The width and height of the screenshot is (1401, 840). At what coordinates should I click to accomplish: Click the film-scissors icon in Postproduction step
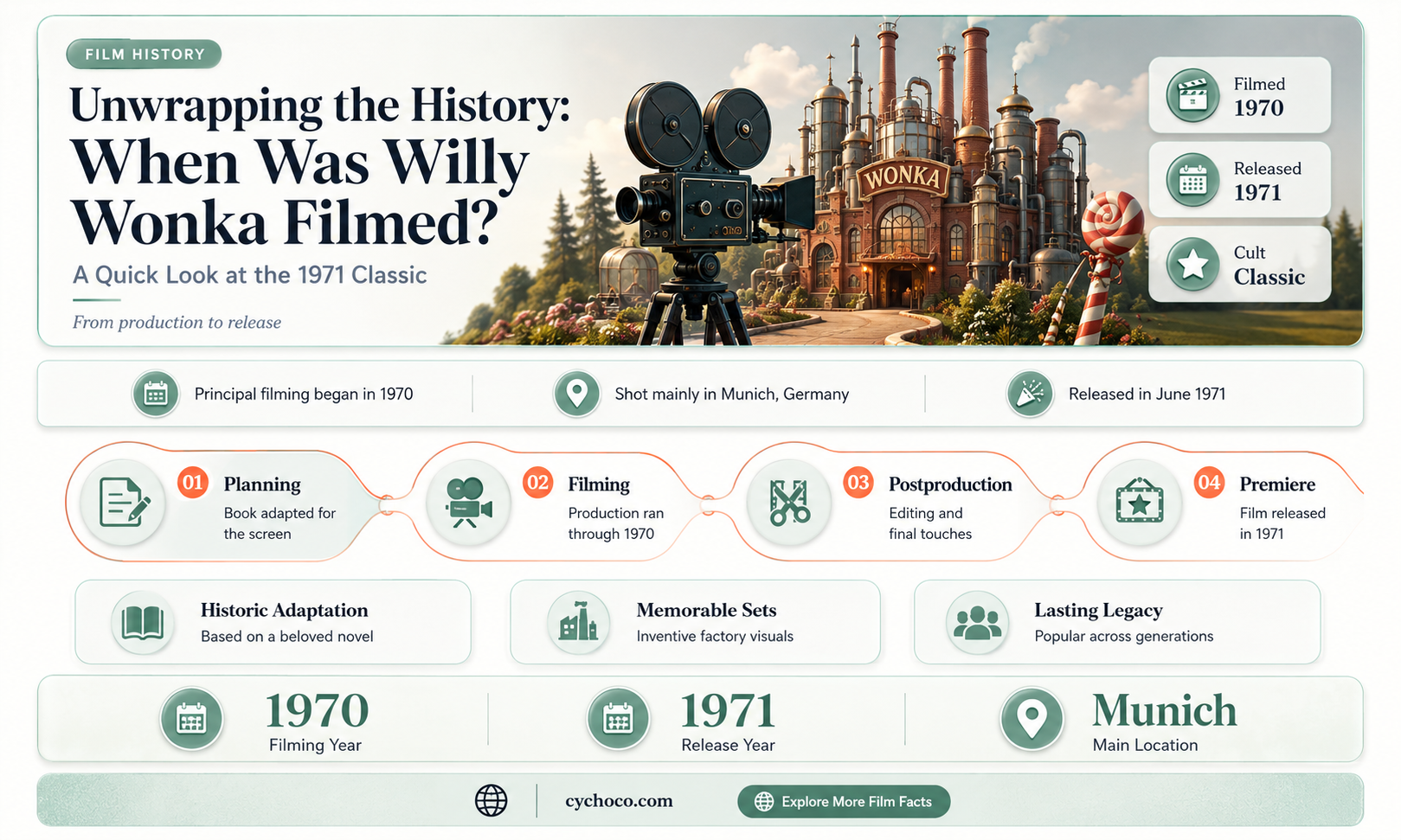(x=789, y=503)
